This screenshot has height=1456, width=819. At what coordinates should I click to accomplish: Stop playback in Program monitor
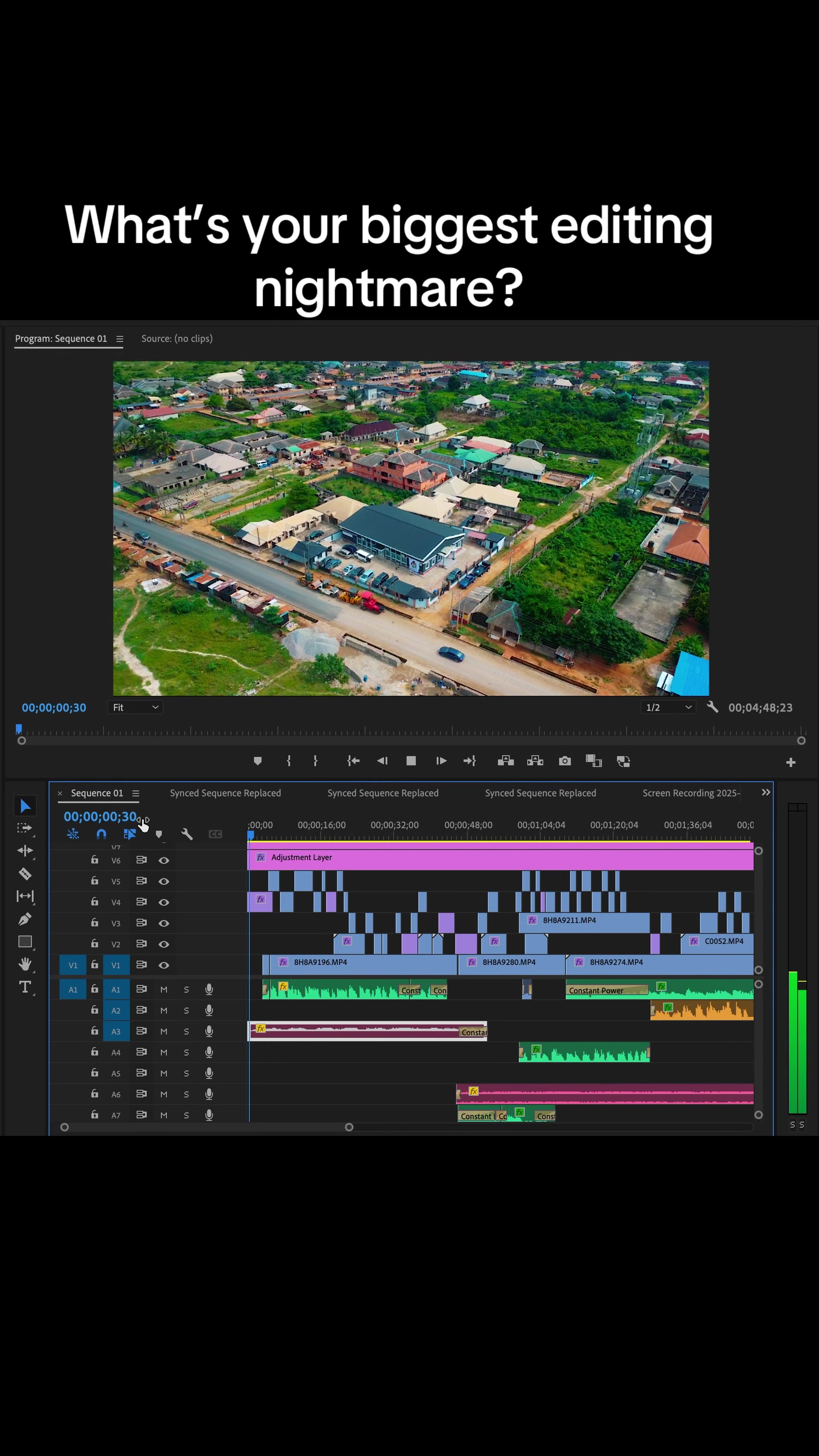411,761
